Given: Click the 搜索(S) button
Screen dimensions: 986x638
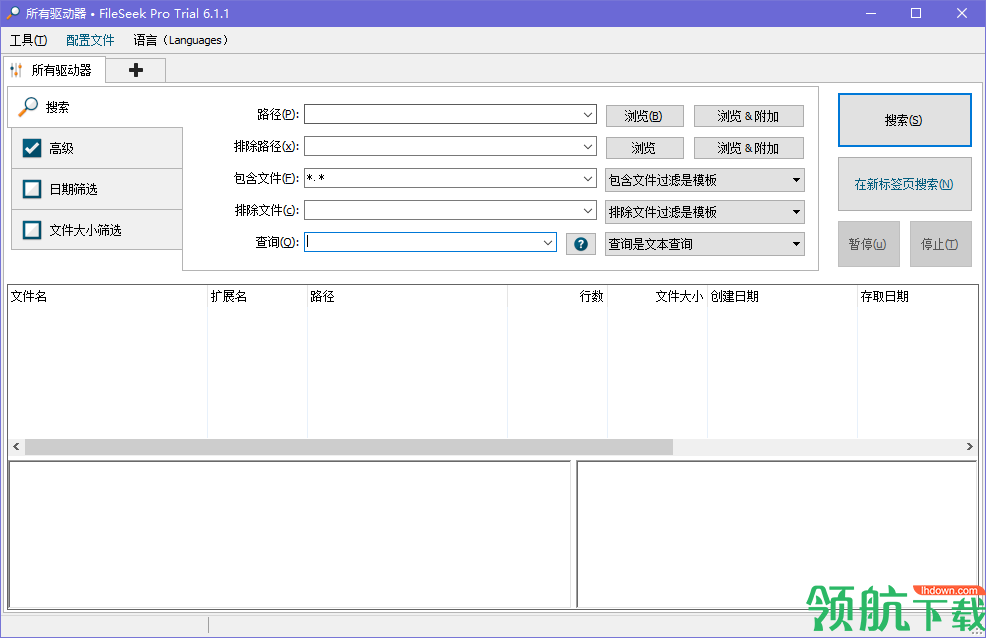Looking at the screenshot, I should click(904, 120).
